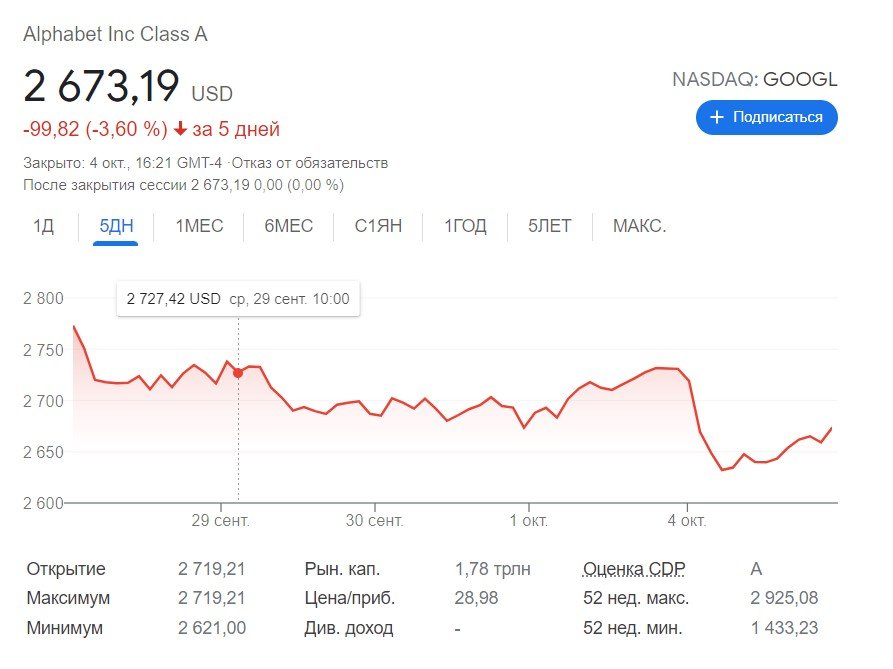The width and height of the screenshot is (893, 669).
Task: Switch chart to 1ГОД range
Action: click(x=465, y=226)
